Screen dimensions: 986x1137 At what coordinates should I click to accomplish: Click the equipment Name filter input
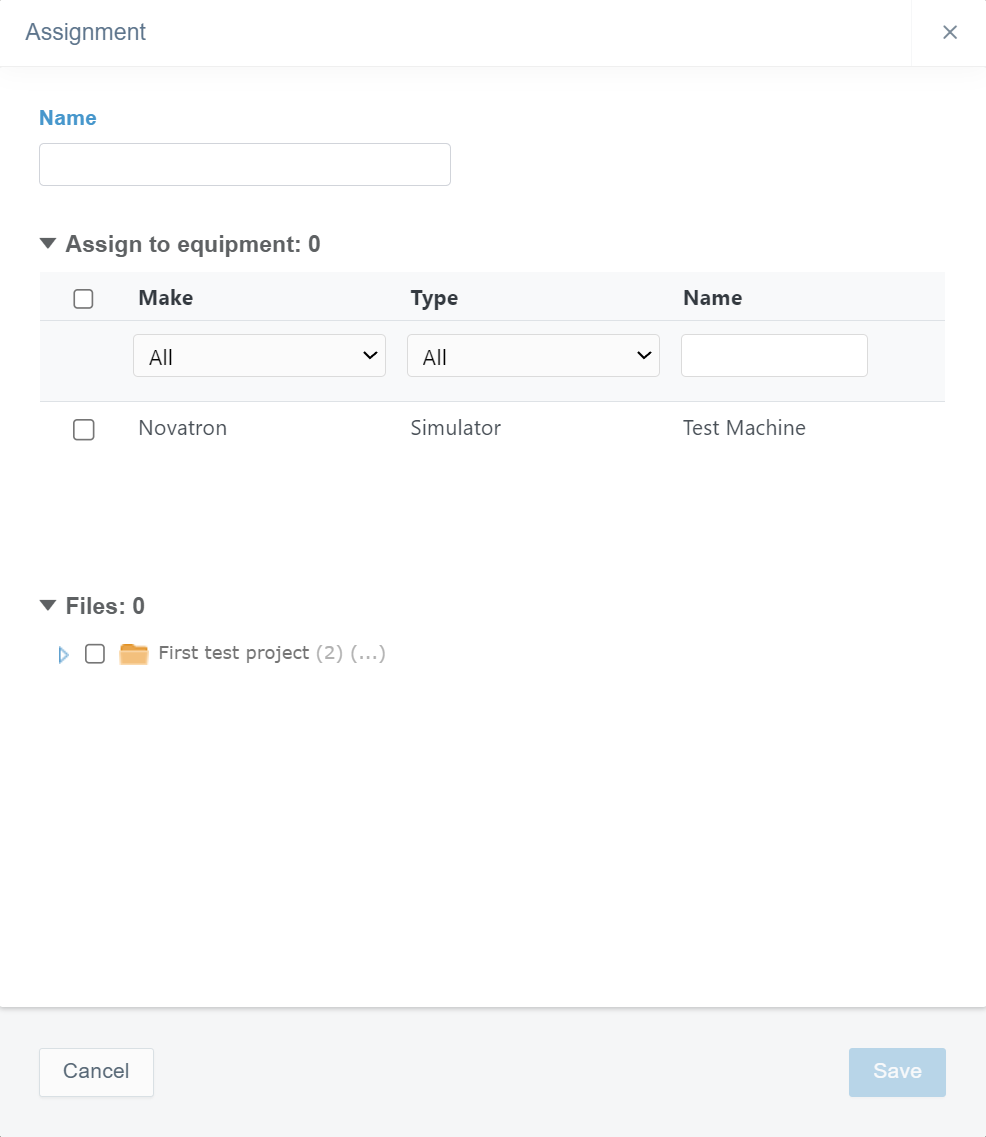774,356
